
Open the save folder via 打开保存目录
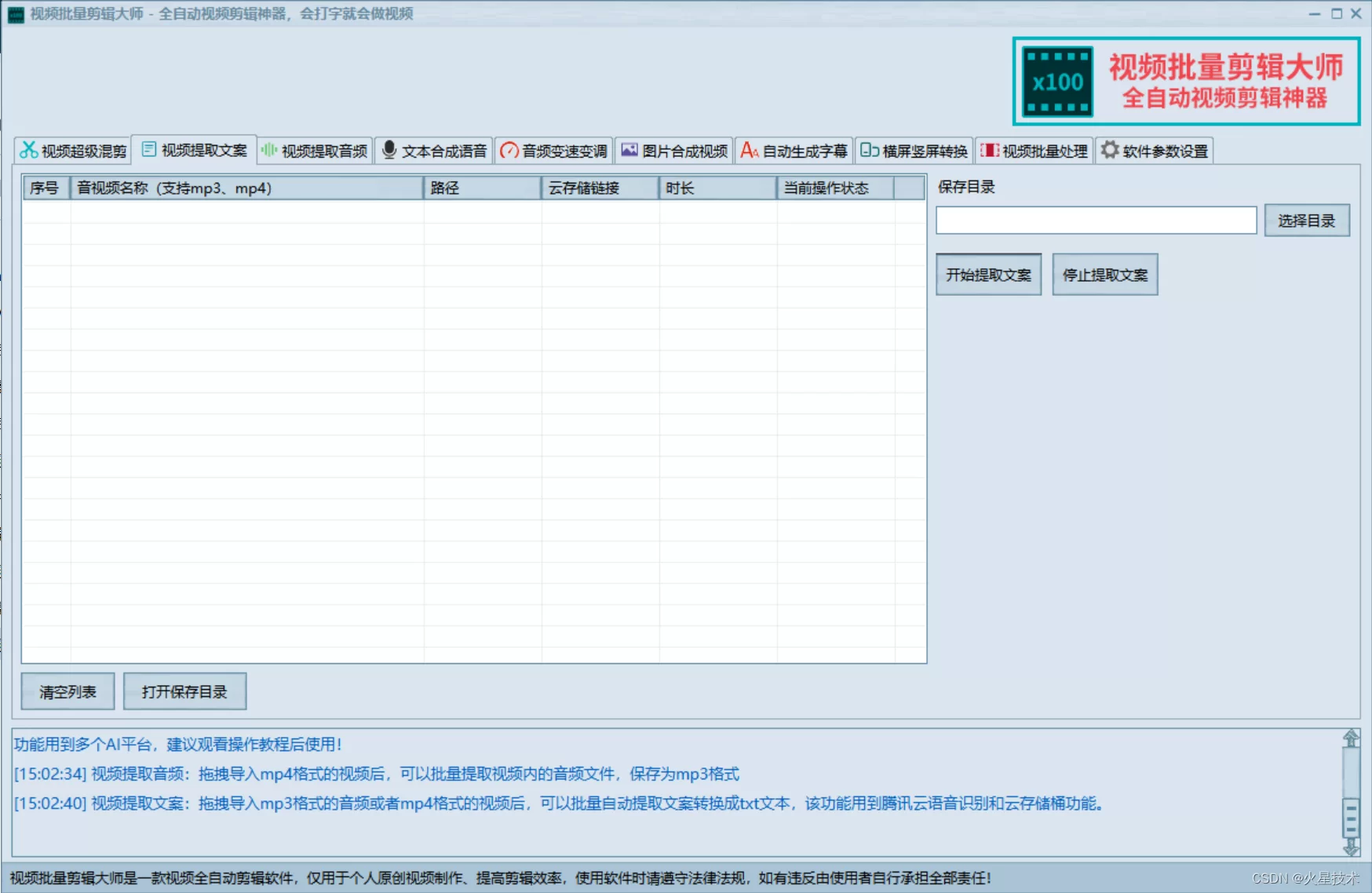pos(184,691)
